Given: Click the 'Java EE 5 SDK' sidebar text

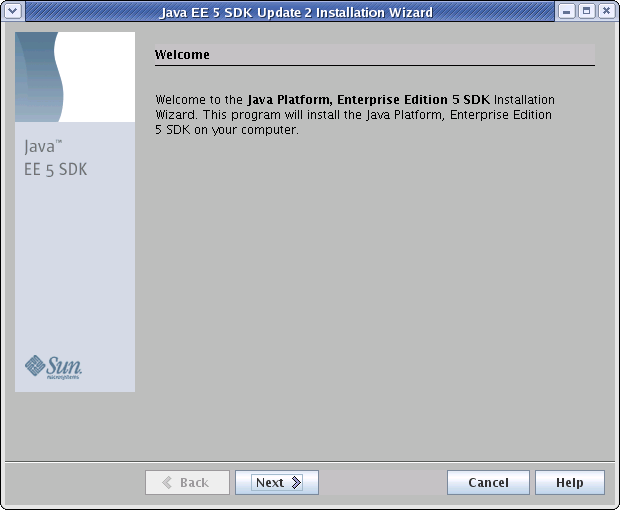Looking at the screenshot, I should (x=55, y=158).
